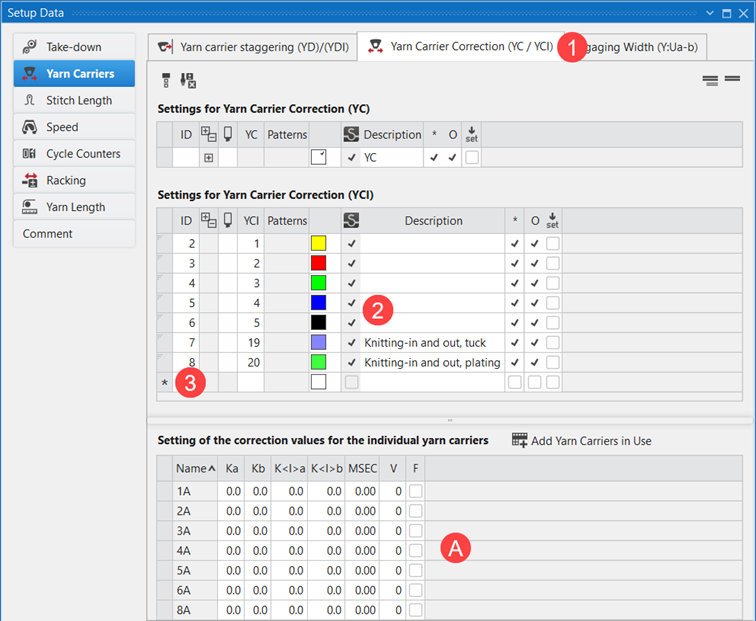Select Yarn Length in the sidebar
This screenshot has height=621, width=756.
pyautogui.click(x=74, y=207)
